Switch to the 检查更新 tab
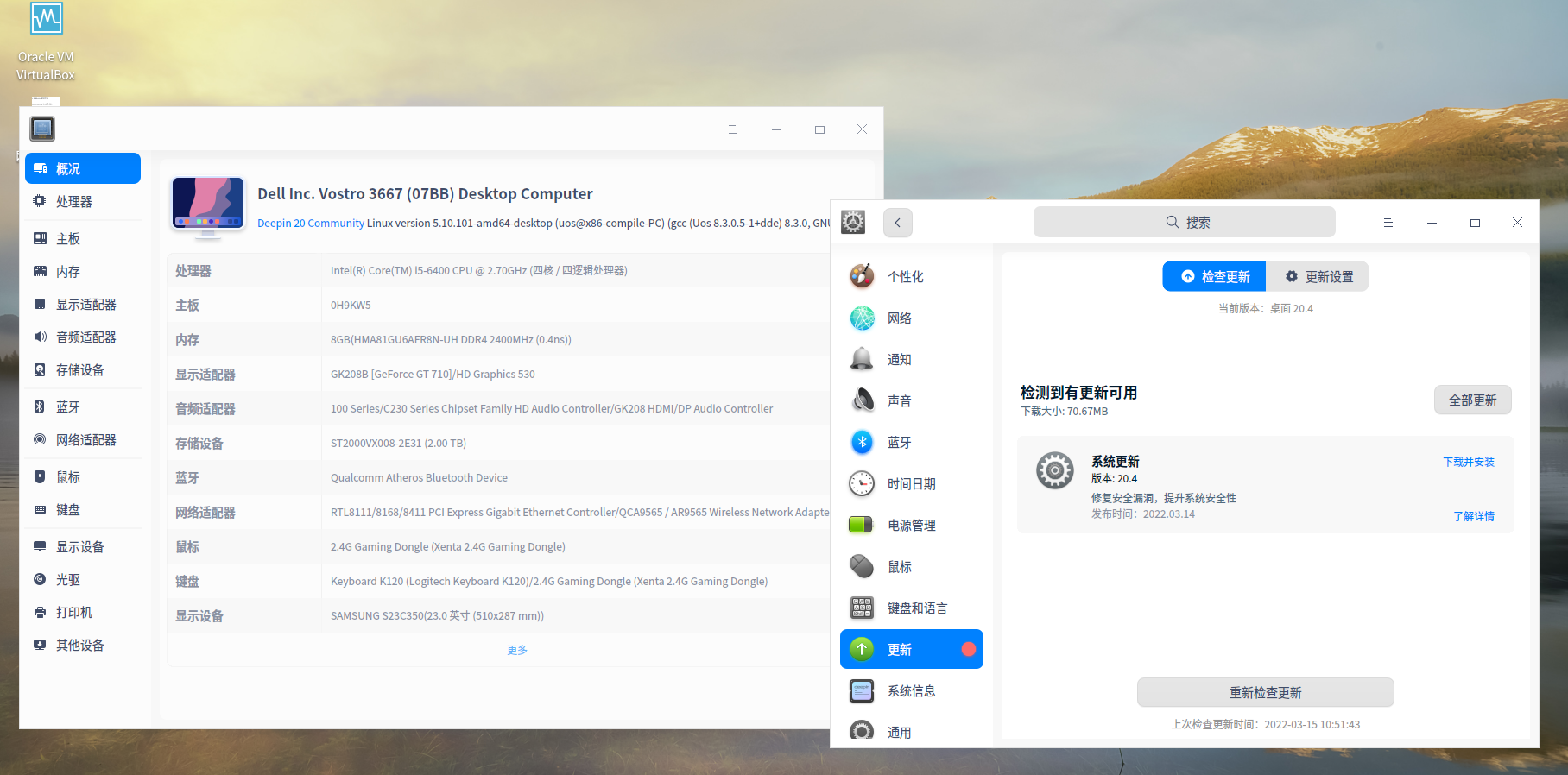This screenshot has height=775, width=1568. click(x=1214, y=276)
